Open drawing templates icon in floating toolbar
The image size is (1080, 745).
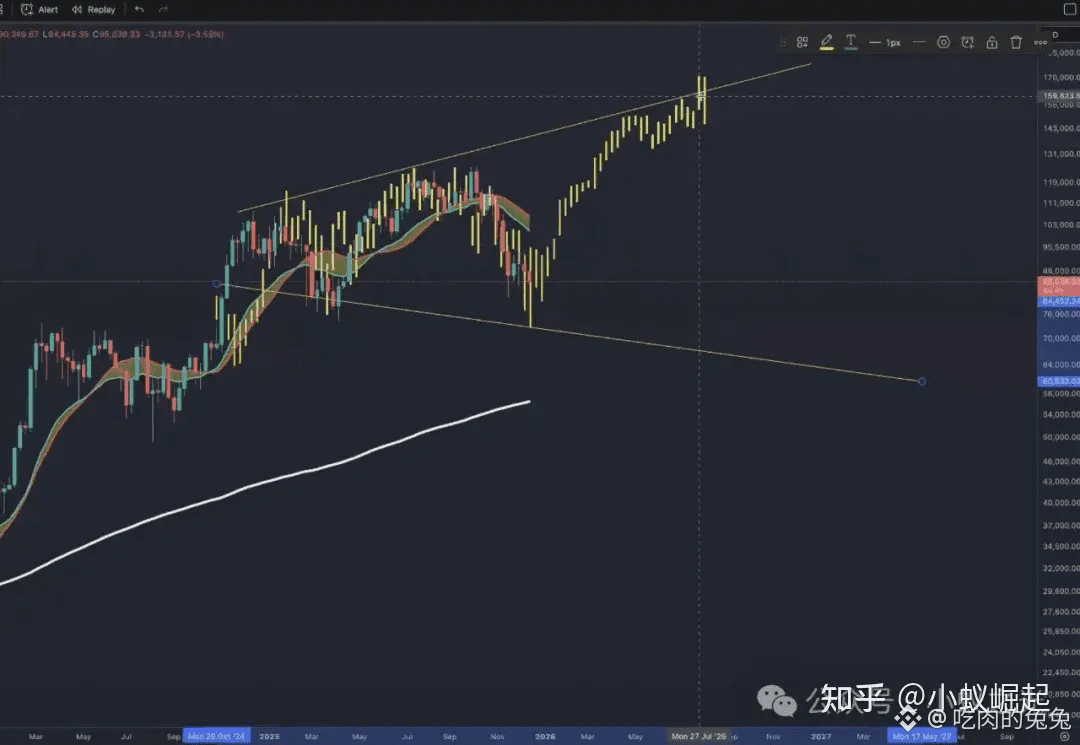[x=802, y=43]
